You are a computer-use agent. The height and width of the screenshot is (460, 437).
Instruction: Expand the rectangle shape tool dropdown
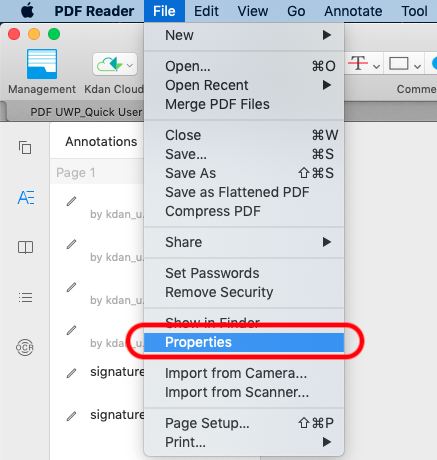tap(417, 66)
